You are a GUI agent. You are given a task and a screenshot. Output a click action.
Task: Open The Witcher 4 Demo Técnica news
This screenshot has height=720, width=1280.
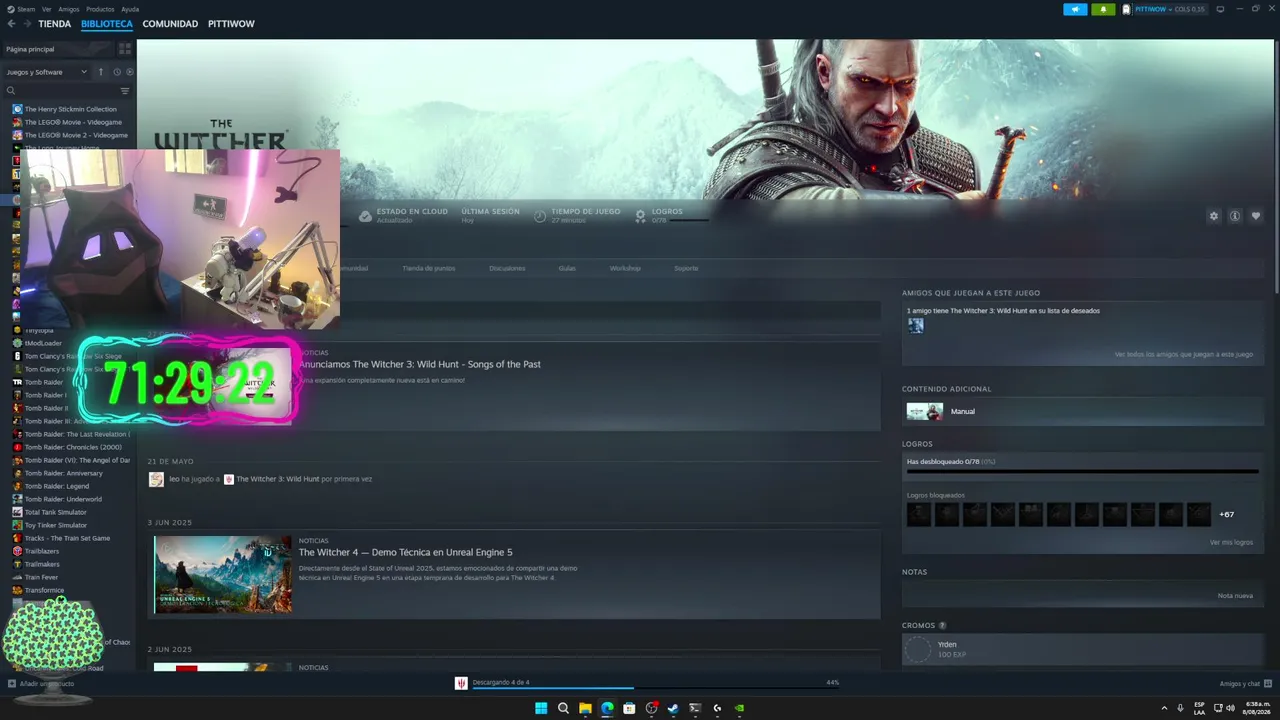coord(405,552)
